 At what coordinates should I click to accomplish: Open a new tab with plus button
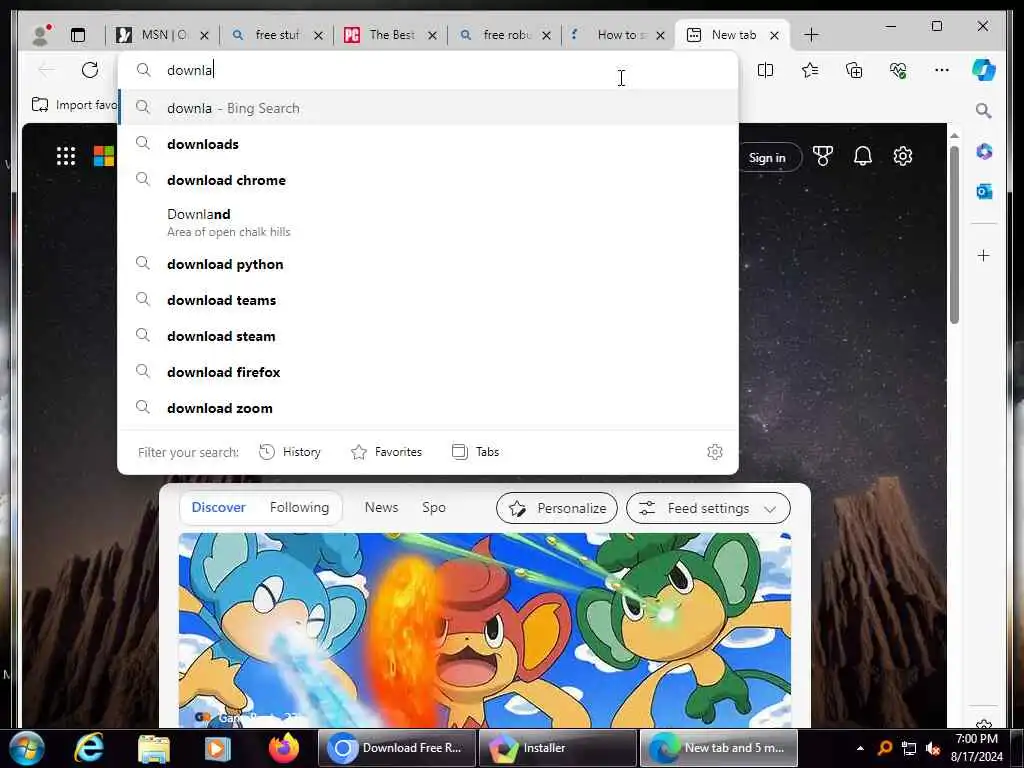tap(811, 35)
